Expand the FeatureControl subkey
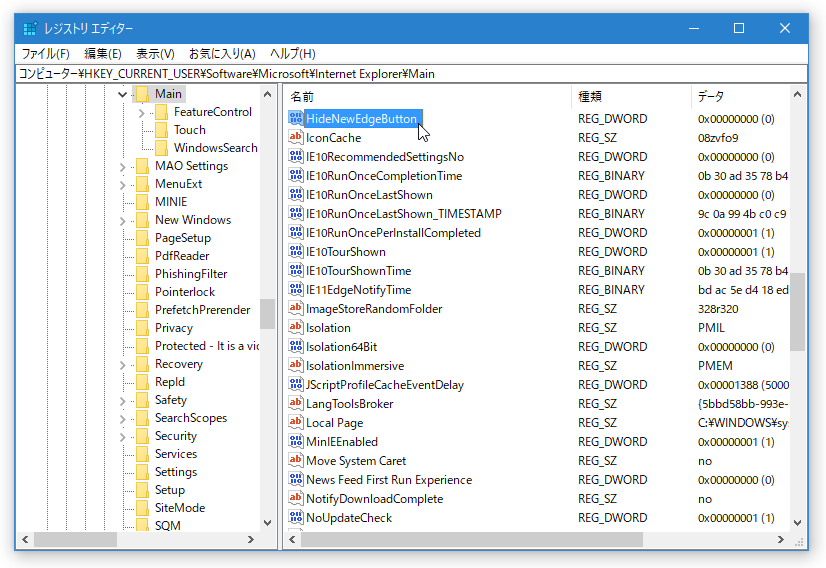 (x=141, y=112)
